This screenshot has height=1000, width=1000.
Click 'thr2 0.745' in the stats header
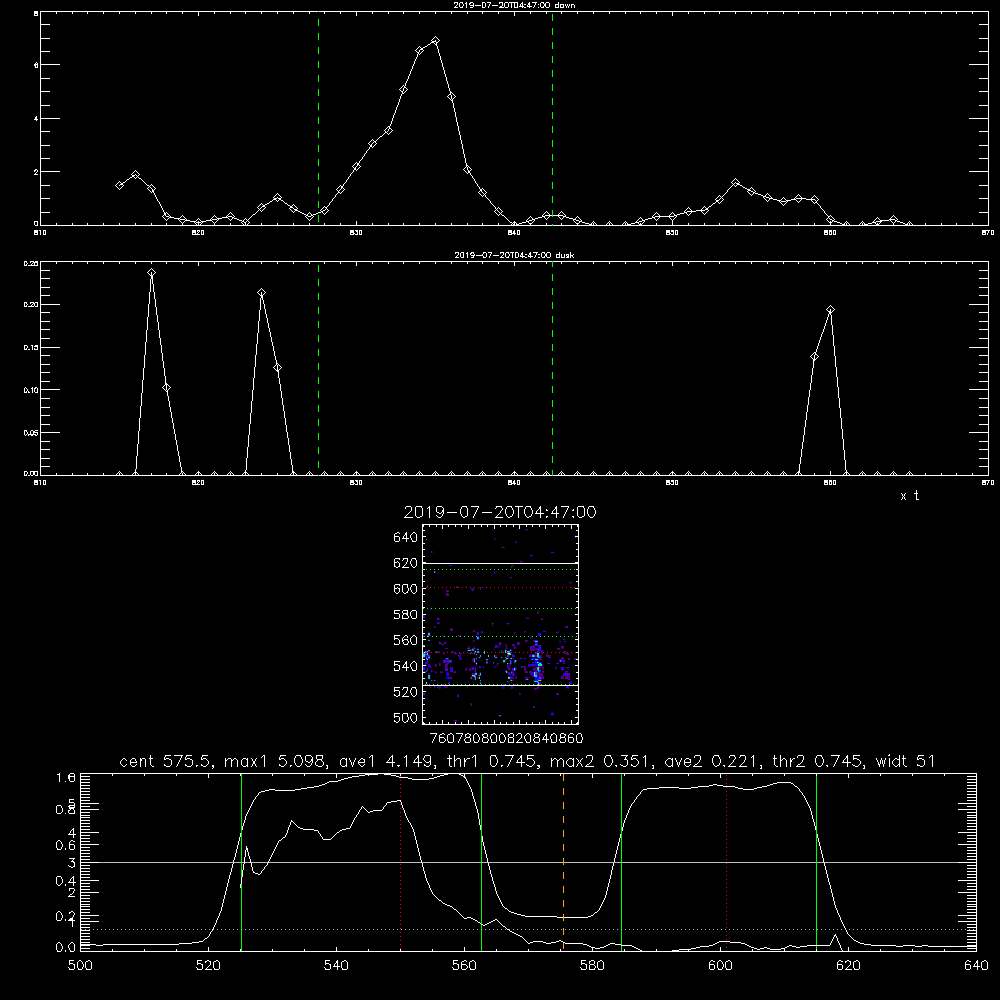[818, 761]
